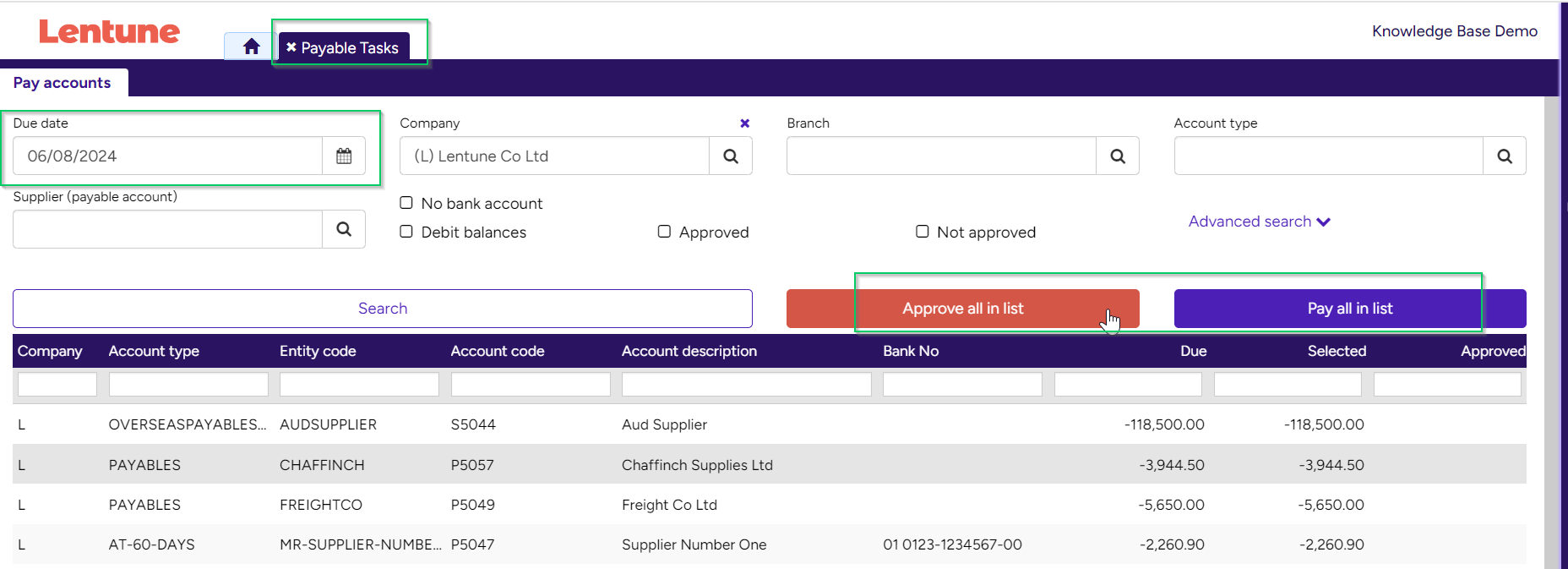
Task: Open the Account type lookup magnifier
Action: pyautogui.click(x=1505, y=156)
